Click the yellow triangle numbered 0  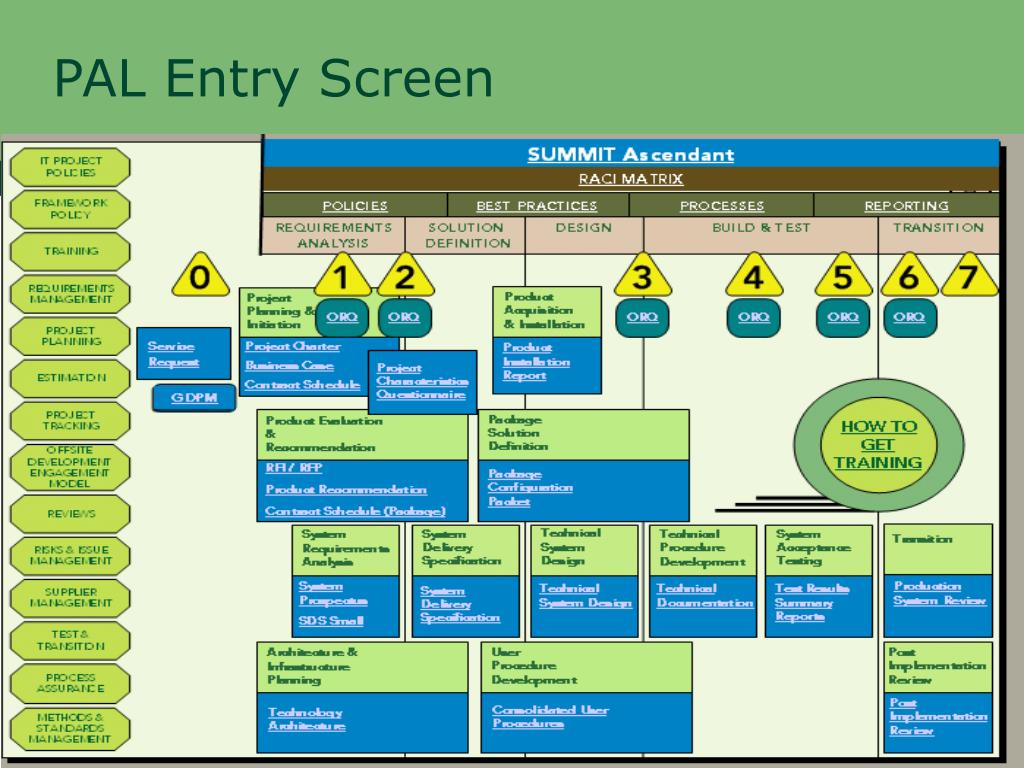pyautogui.click(x=200, y=276)
